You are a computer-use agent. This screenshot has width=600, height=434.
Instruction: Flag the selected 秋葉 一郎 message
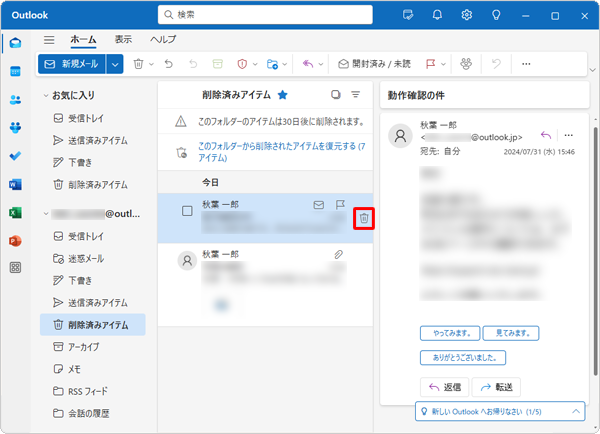click(x=340, y=205)
